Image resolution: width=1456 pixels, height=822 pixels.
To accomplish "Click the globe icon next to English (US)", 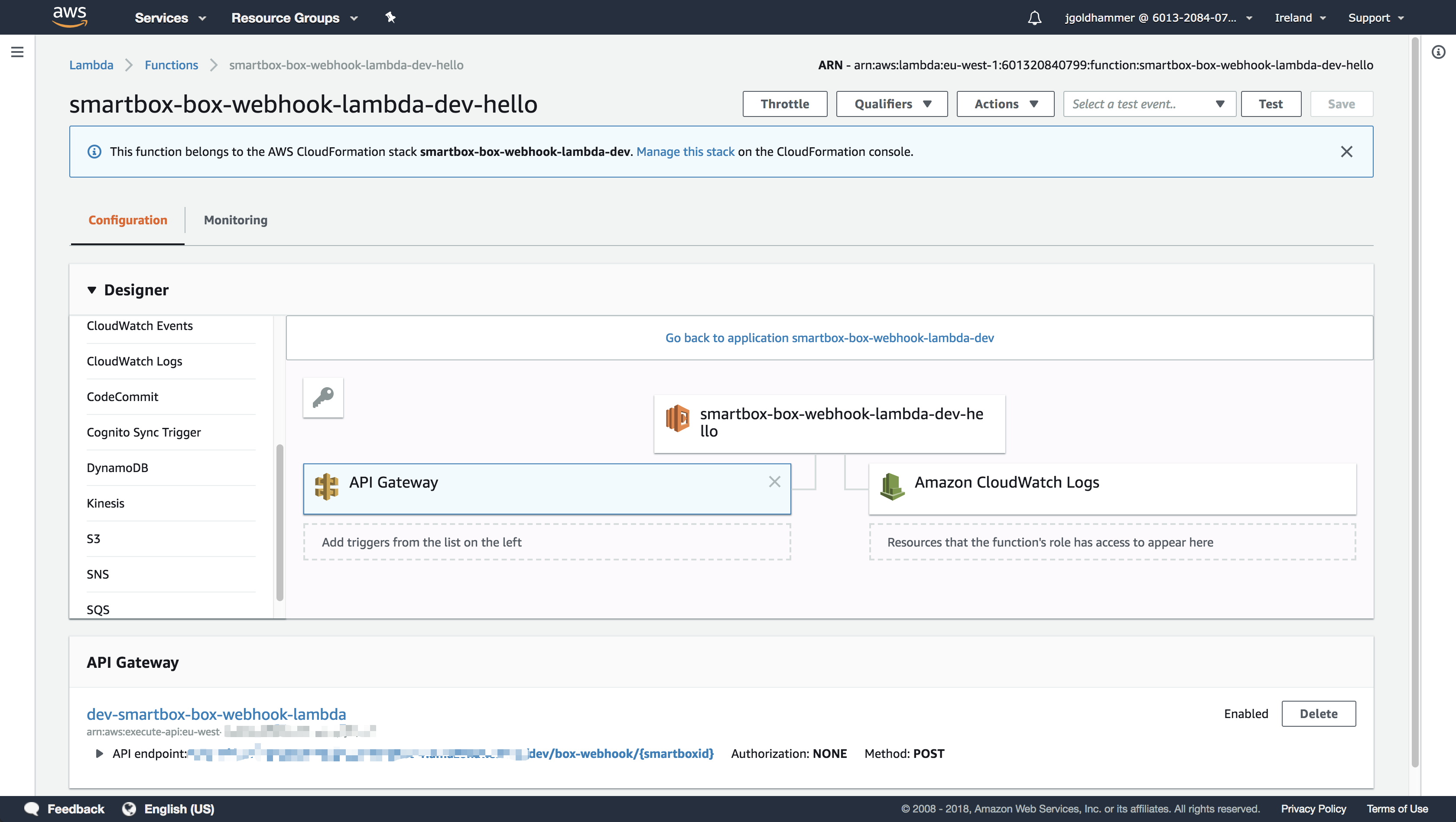I will 129,809.
